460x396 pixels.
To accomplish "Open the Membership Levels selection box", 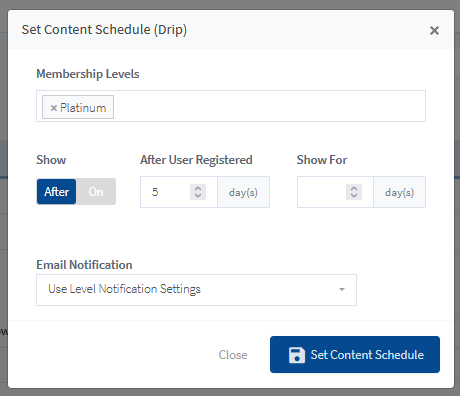I will 231,106.
